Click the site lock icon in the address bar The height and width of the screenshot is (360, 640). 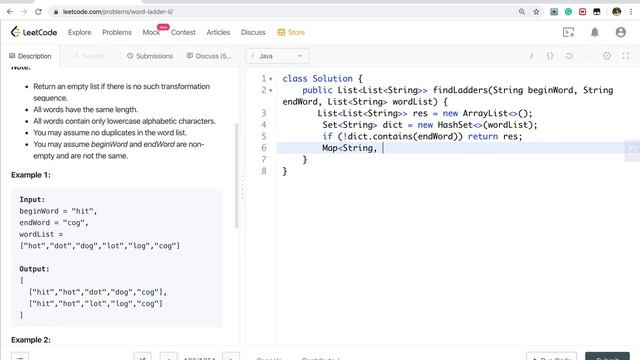coord(56,12)
